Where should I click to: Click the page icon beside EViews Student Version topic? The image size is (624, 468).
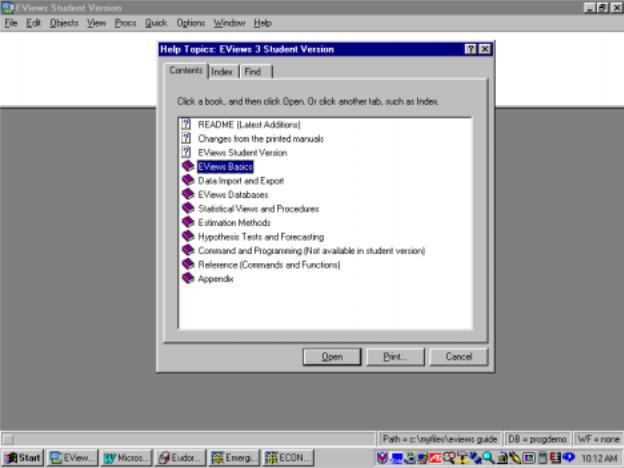(186, 152)
